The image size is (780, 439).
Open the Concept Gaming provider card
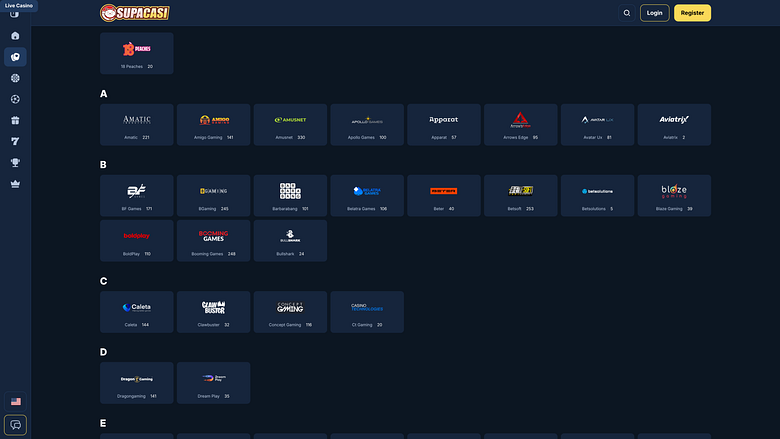tap(291, 312)
